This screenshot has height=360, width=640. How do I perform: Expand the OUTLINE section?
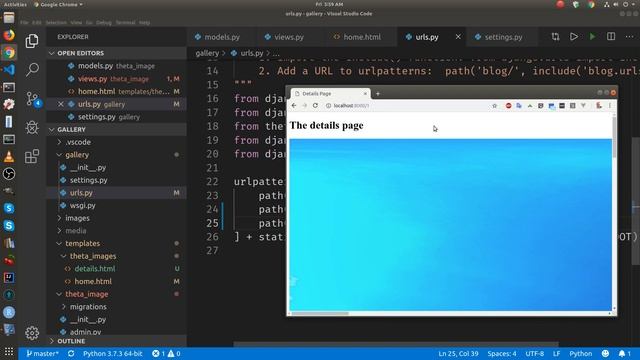tap(117, 341)
